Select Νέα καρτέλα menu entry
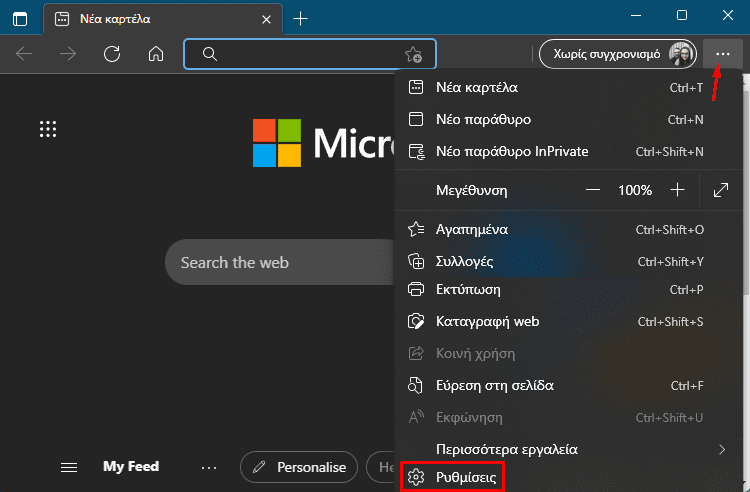The width and height of the screenshot is (750, 492). 568,87
